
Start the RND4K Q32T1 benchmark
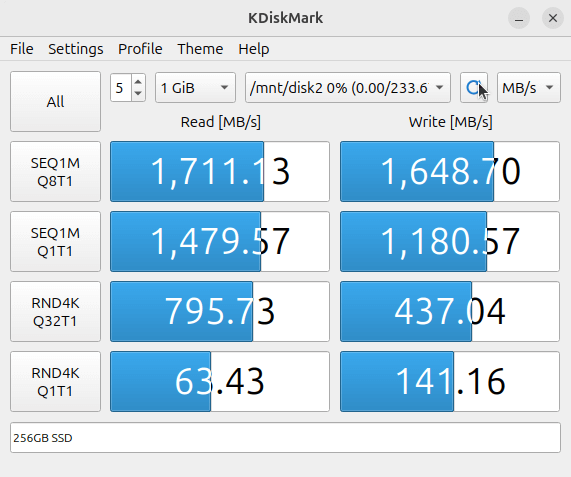(x=55, y=311)
